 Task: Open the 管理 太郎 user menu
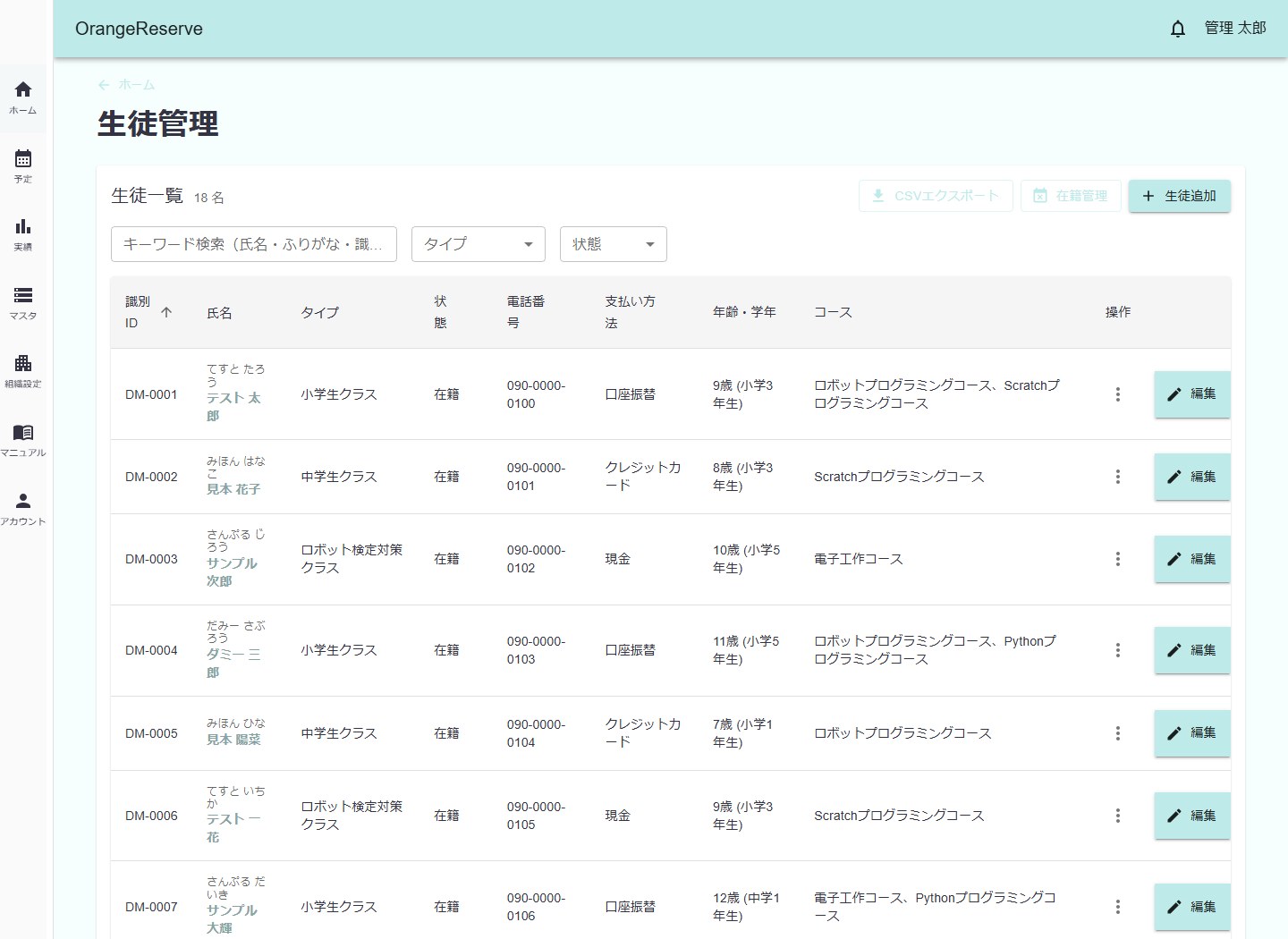1235,29
